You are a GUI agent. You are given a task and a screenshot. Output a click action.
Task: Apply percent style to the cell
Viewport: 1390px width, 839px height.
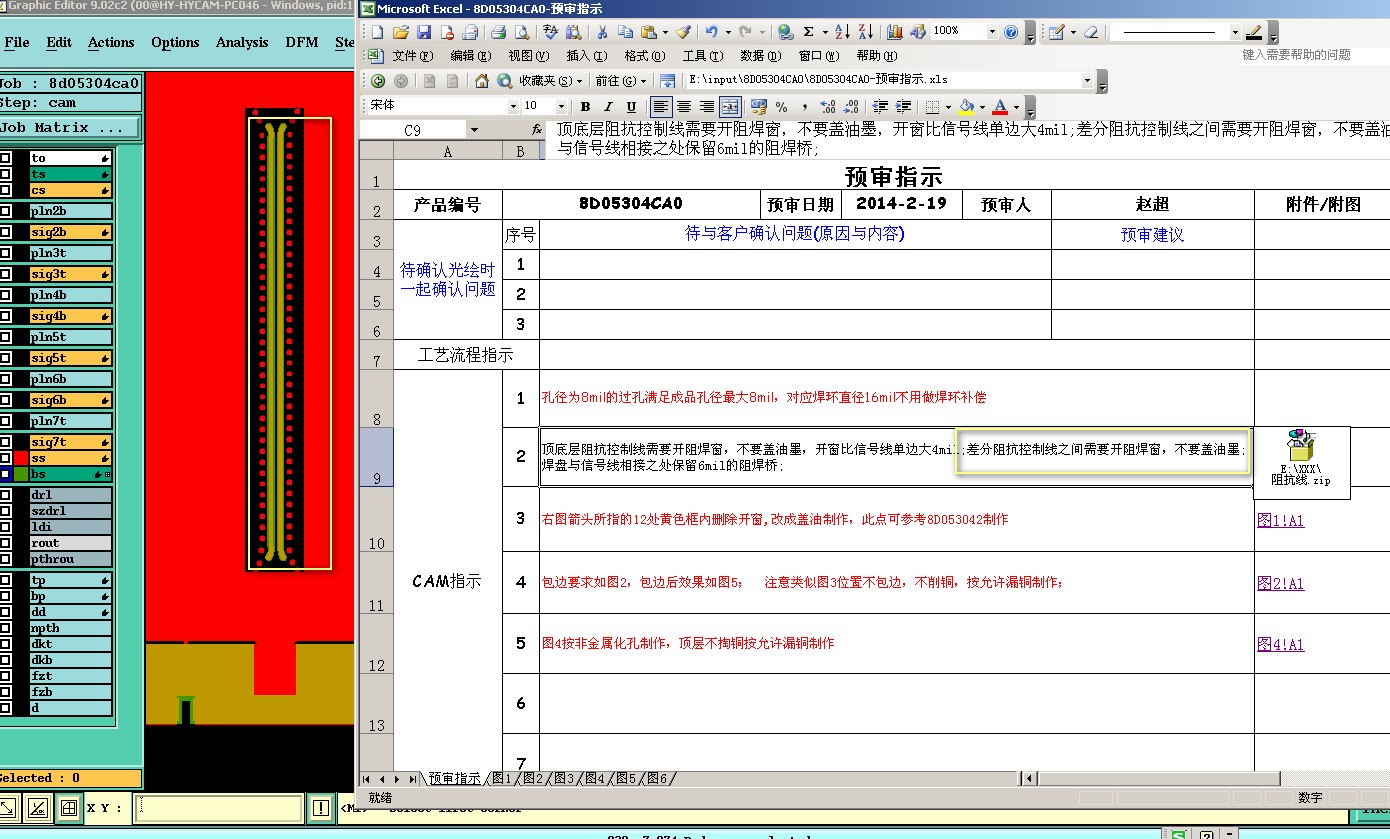(782, 107)
